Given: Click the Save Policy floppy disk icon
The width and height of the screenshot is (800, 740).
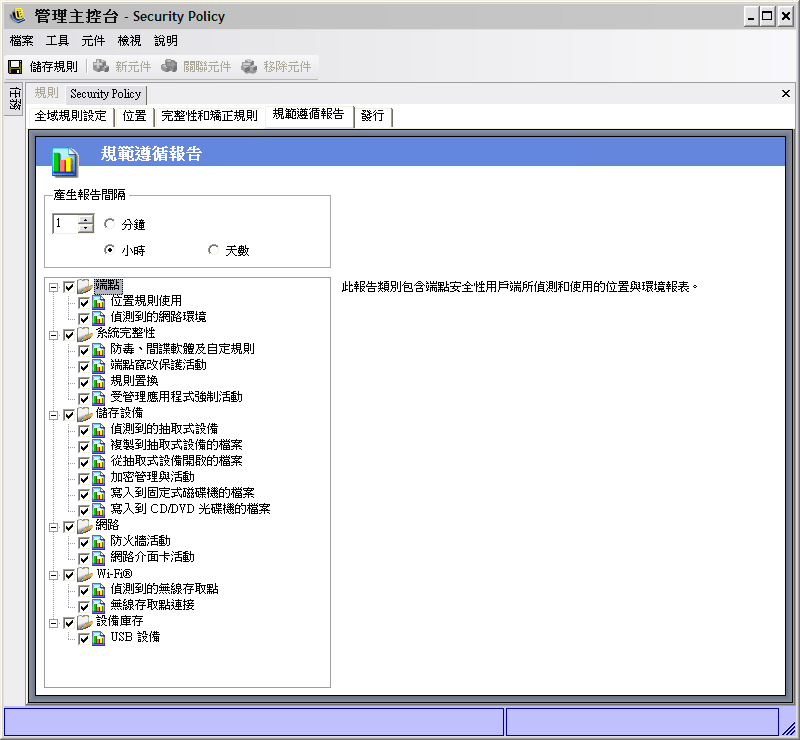Looking at the screenshot, I should pyautogui.click(x=15, y=67).
